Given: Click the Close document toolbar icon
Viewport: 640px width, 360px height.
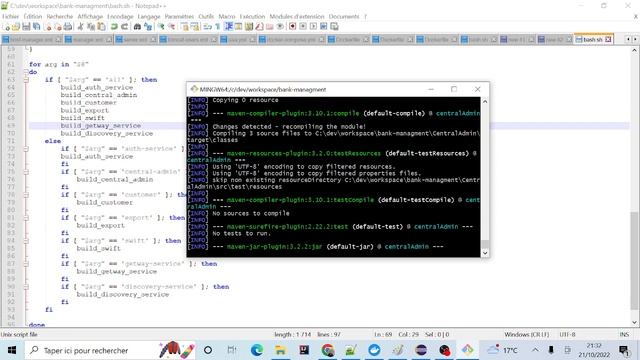Looking at the screenshot, I should click(x=49, y=27).
